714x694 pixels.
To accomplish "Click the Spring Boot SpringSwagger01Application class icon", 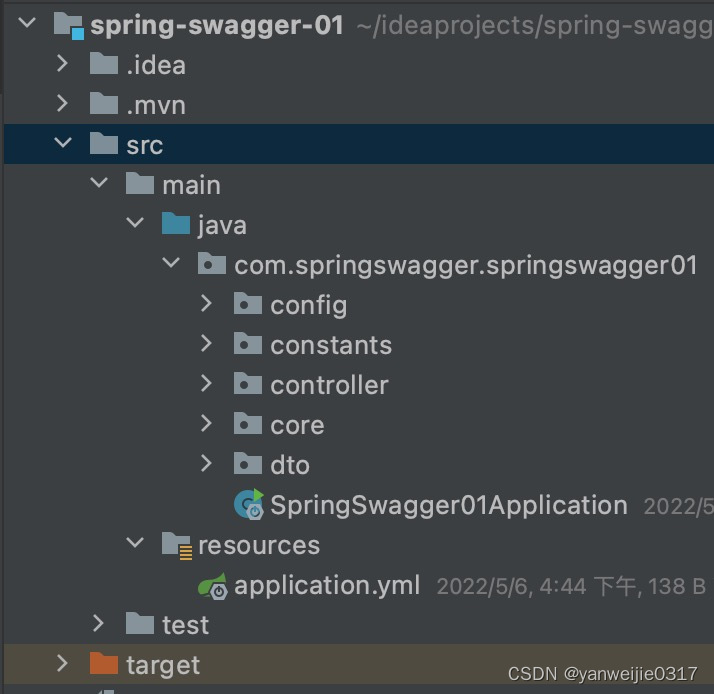I will point(249,505).
